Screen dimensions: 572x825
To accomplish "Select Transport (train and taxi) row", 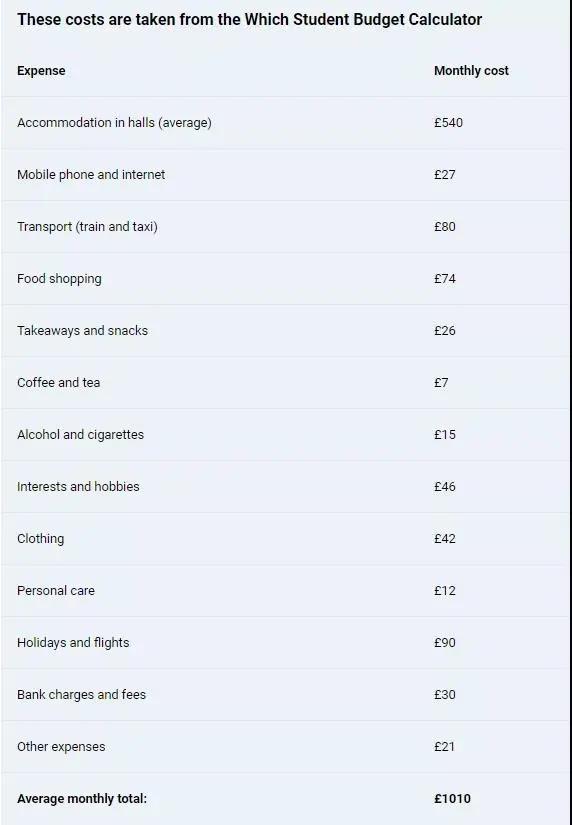I will click(286, 227).
